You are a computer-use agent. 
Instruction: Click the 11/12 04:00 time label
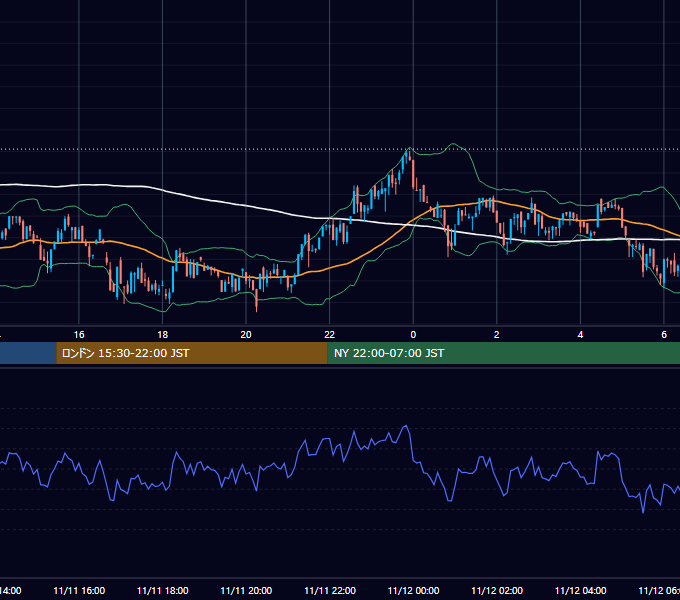(x=580, y=591)
